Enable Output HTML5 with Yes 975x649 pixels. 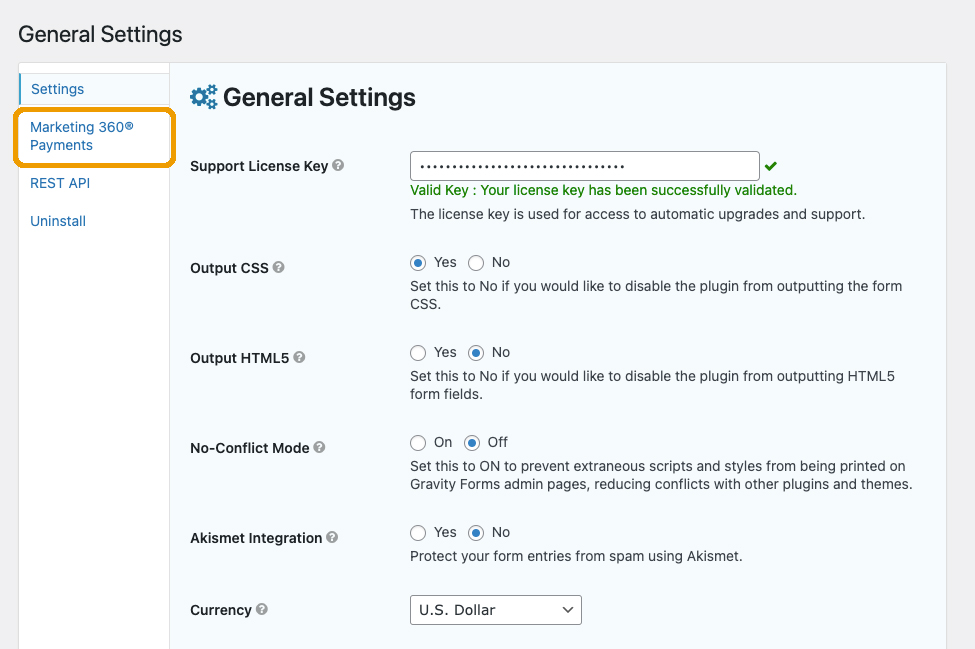pos(418,353)
